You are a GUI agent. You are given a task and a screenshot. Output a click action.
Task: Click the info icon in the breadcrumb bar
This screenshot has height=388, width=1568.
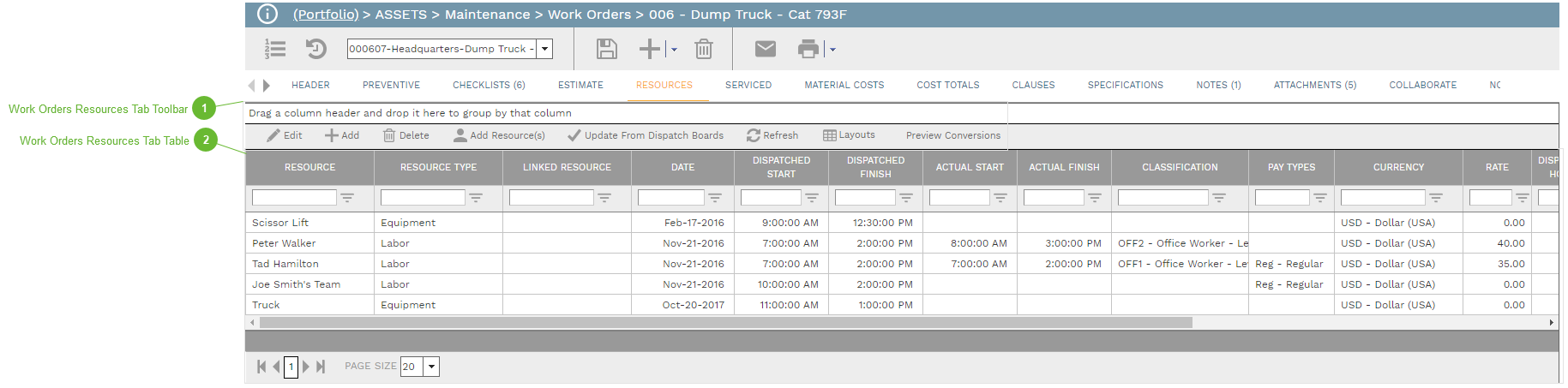coord(267,15)
